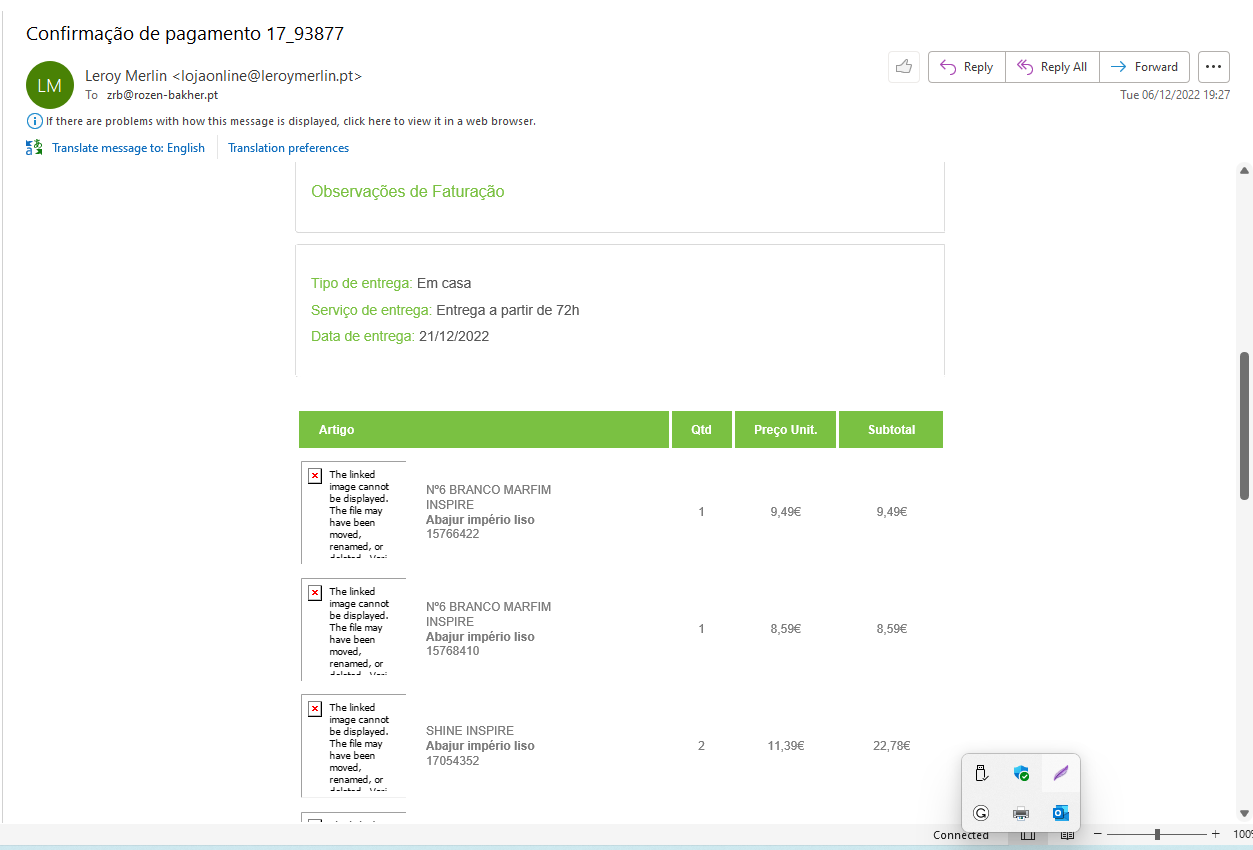Switch to Normal view in the status bar
The height and width of the screenshot is (850, 1253).
(1027, 835)
